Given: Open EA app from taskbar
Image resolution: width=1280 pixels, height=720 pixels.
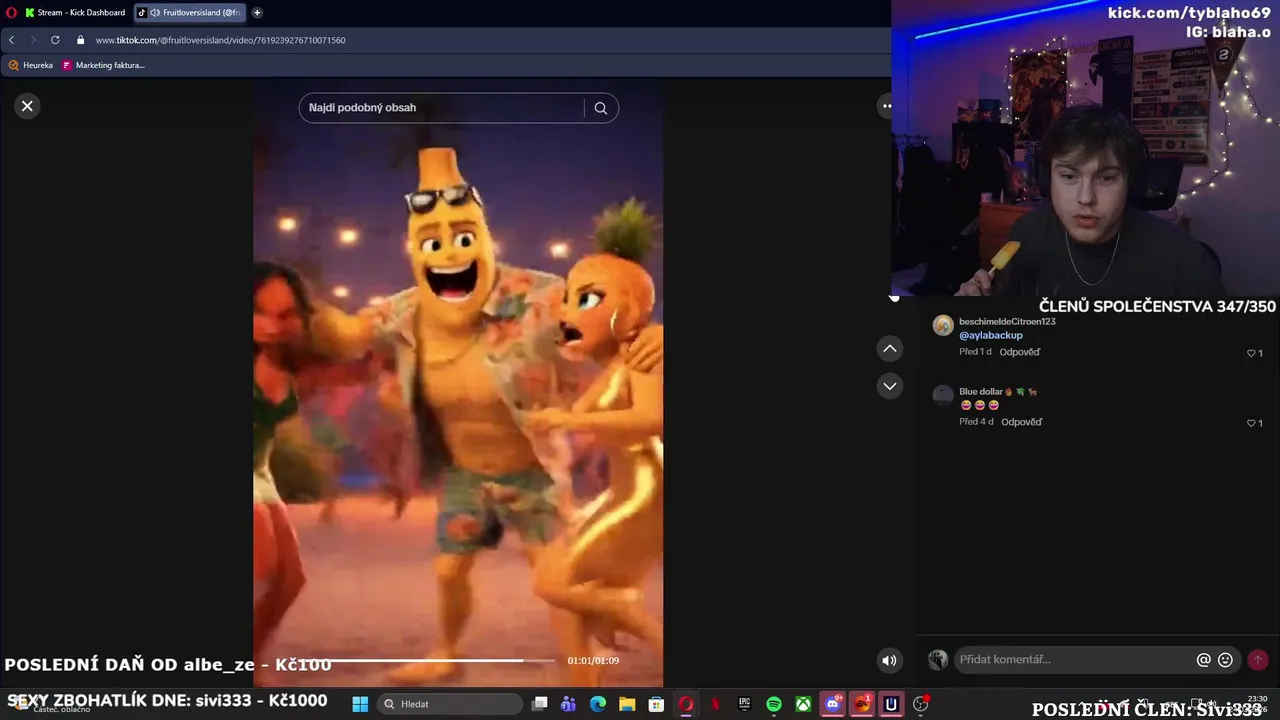Looking at the screenshot, I should pyautogui.click(x=862, y=704).
